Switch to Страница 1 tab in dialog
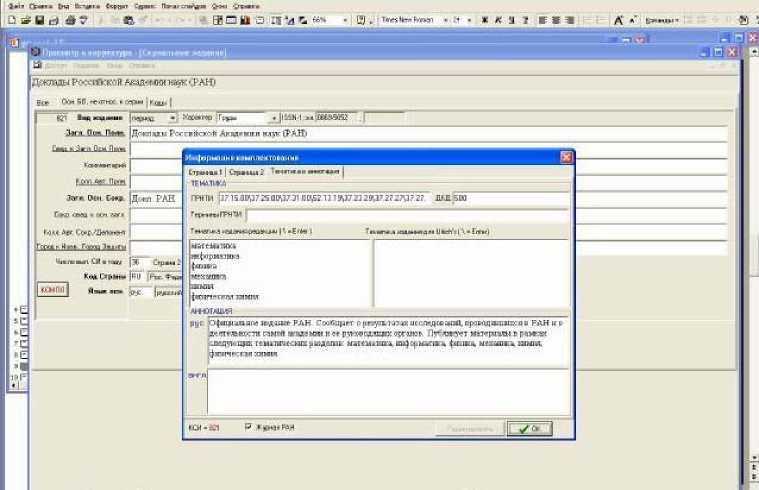 pos(205,172)
